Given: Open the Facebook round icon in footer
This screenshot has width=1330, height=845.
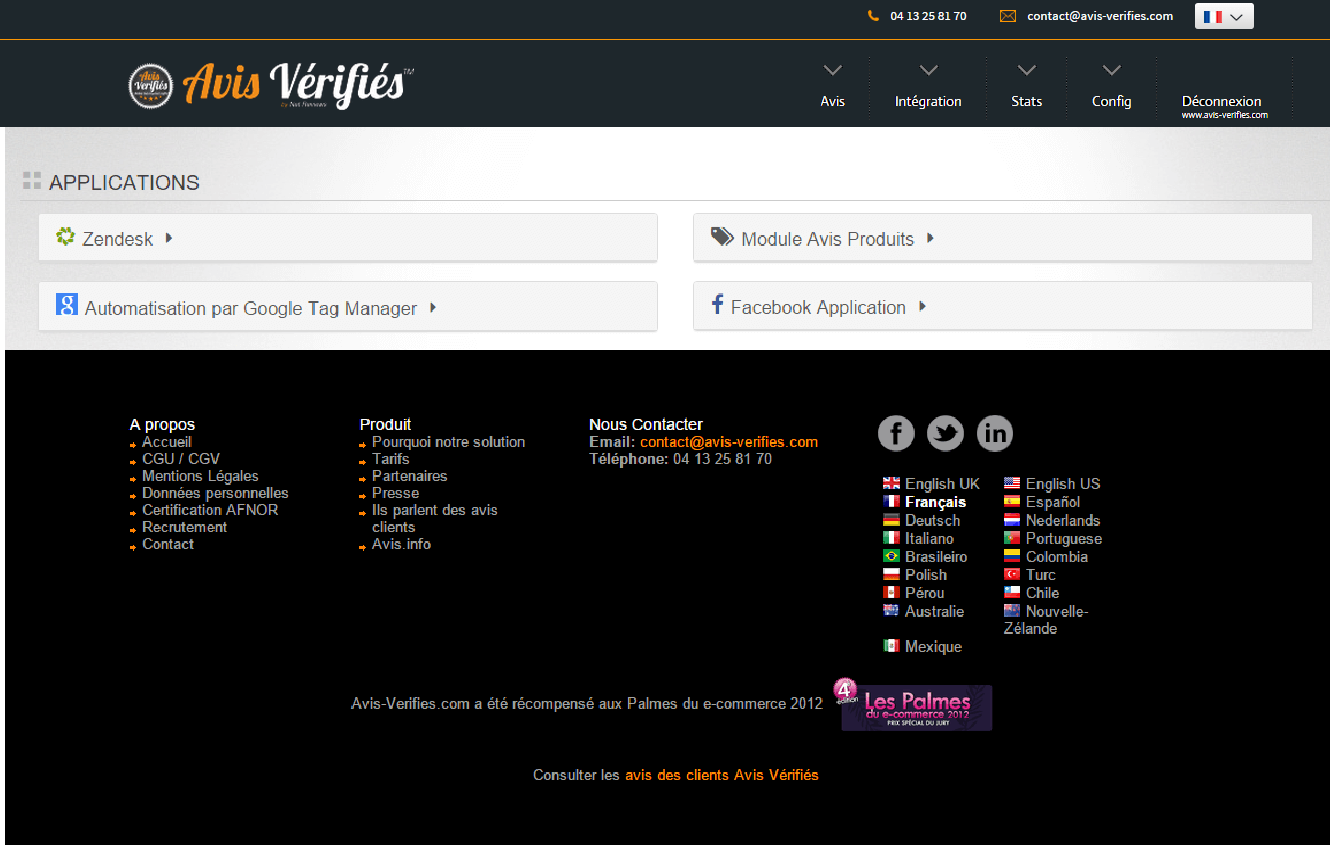Looking at the screenshot, I should pyautogui.click(x=896, y=433).
